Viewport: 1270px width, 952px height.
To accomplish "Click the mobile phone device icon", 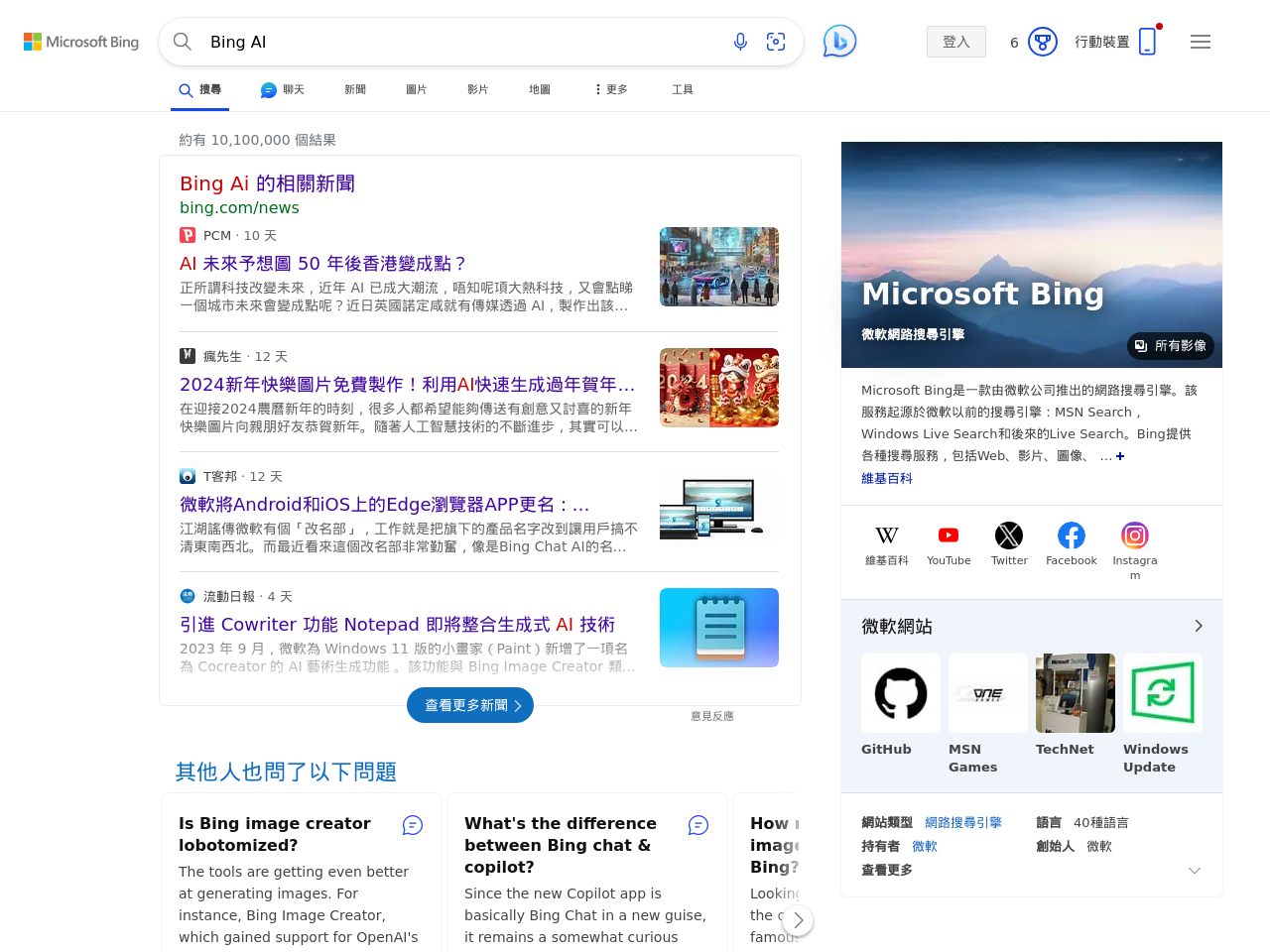I will coord(1147,42).
